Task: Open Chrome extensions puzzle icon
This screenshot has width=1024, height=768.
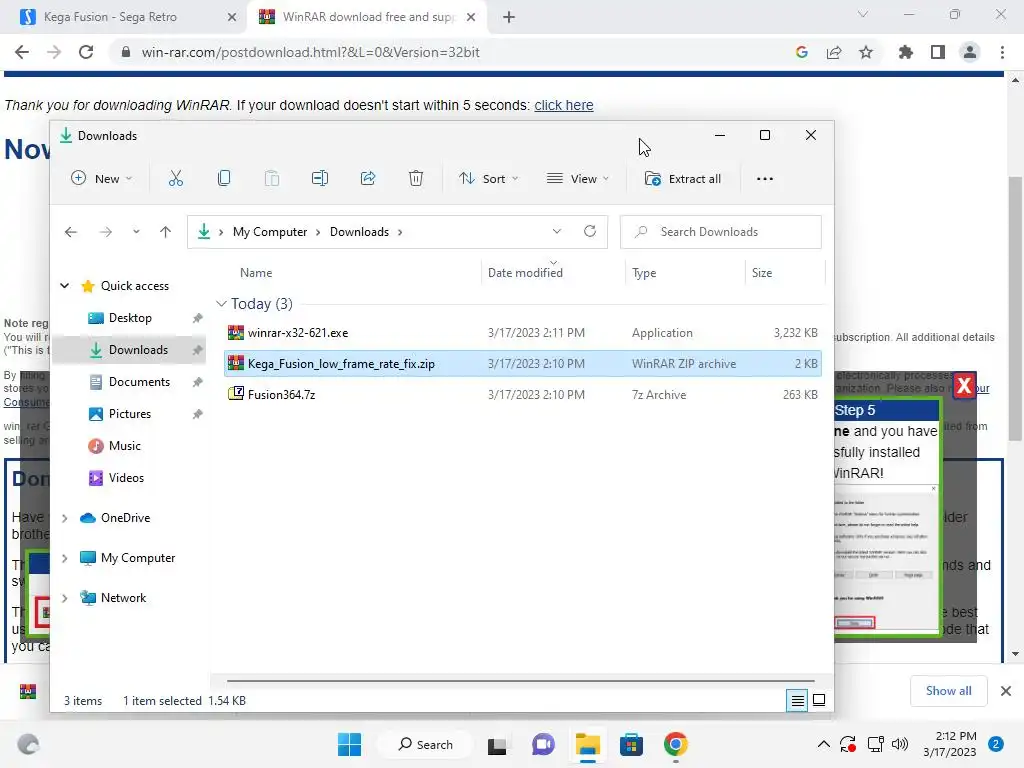Action: pyautogui.click(x=905, y=52)
